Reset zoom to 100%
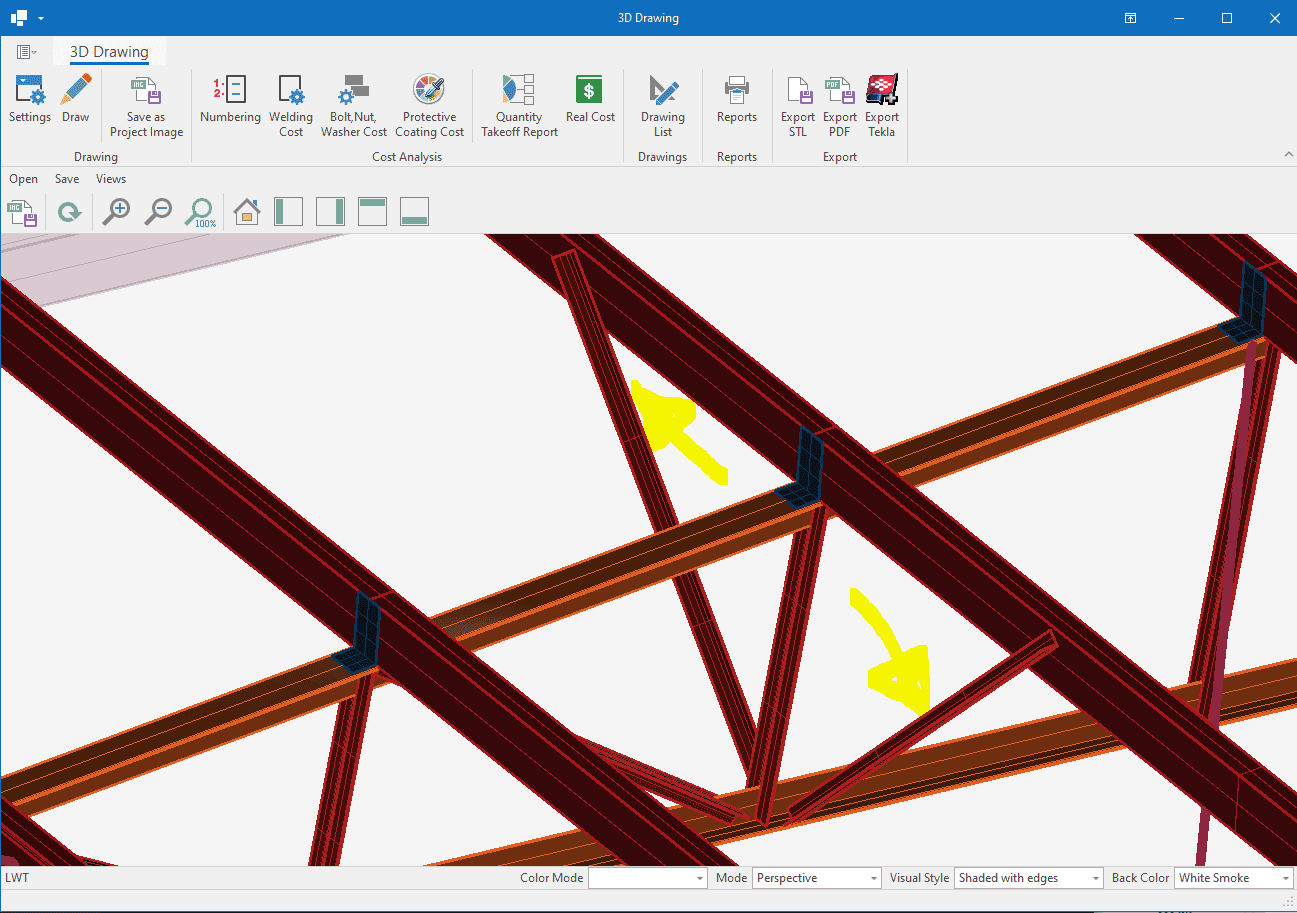1297x913 pixels. (x=201, y=212)
